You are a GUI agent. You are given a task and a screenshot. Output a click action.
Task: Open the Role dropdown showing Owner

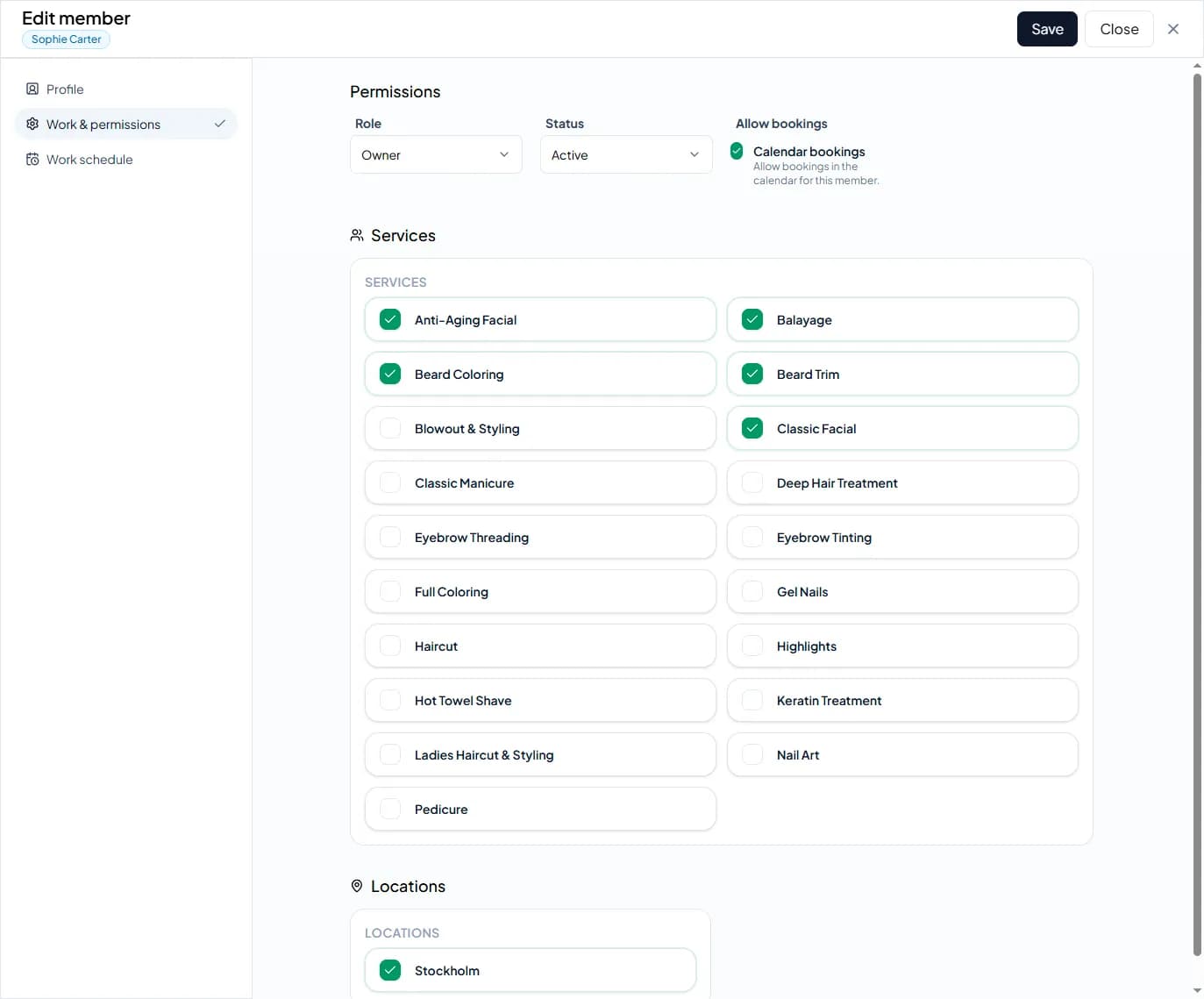coord(436,154)
